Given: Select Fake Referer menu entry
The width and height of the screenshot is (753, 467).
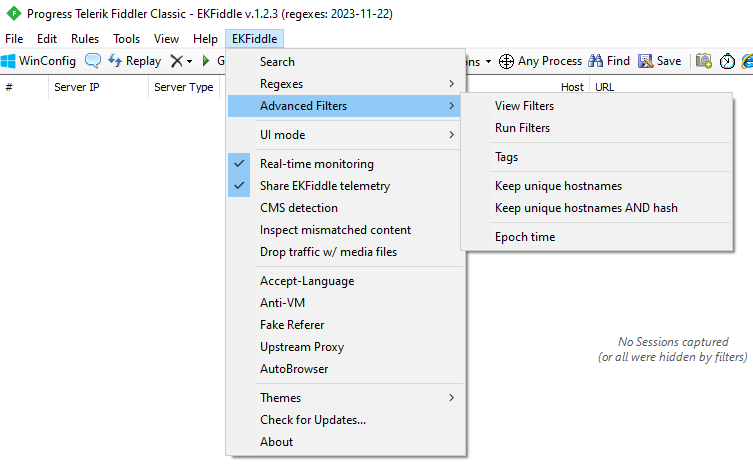Looking at the screenshot, I should pyautogui.click(x=344, y=325).
